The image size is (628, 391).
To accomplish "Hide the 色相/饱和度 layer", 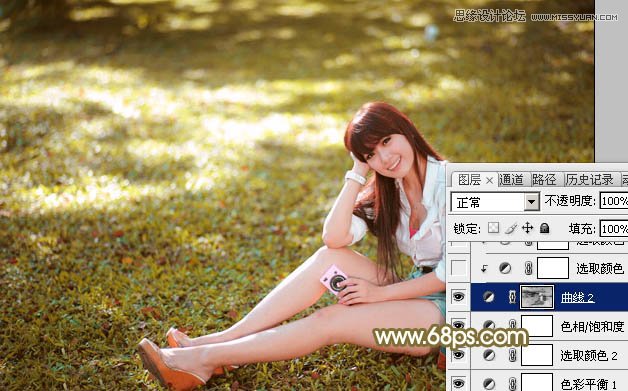I will coord(459,326).
